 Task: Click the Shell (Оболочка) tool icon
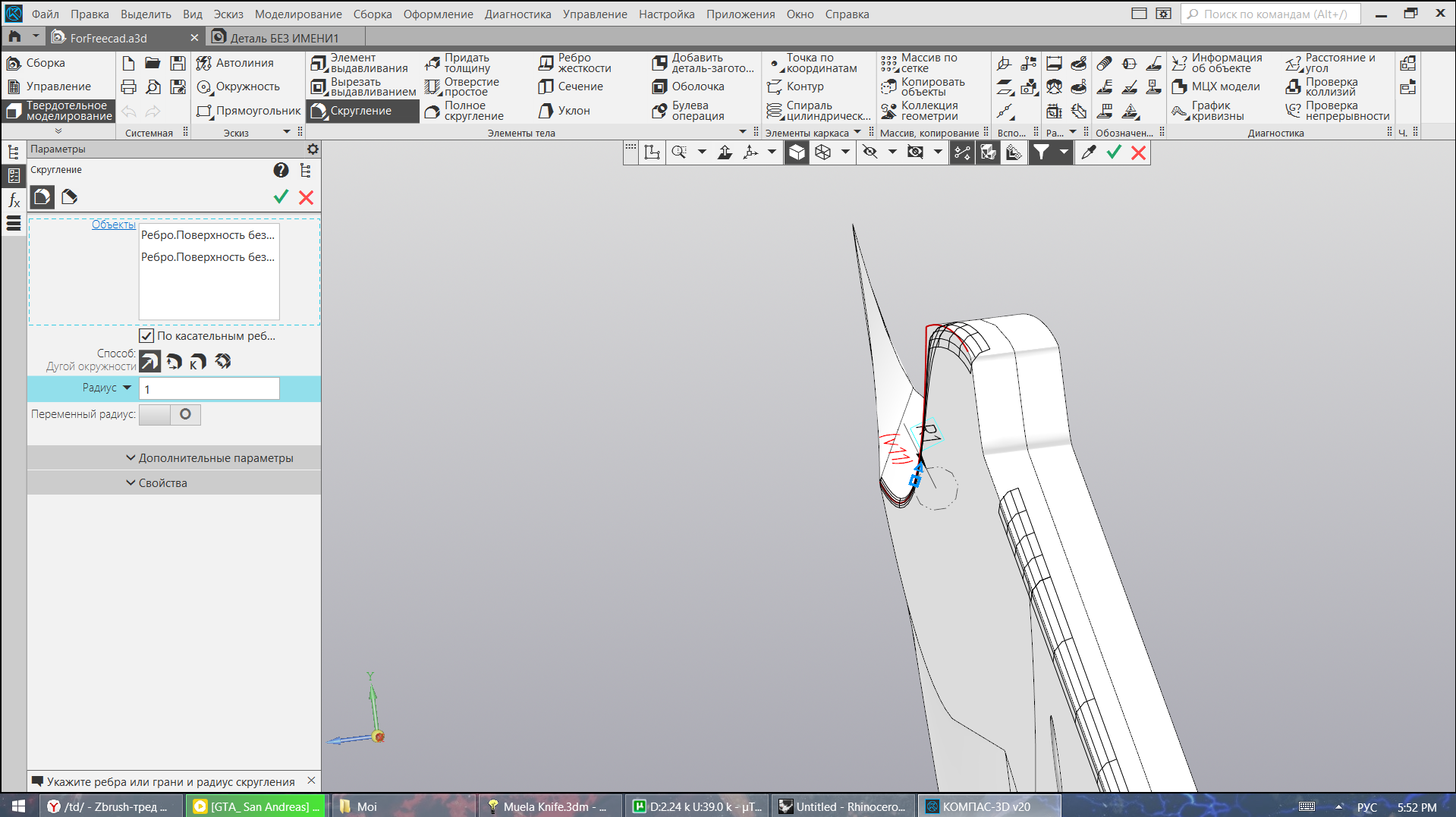(659, 86)
